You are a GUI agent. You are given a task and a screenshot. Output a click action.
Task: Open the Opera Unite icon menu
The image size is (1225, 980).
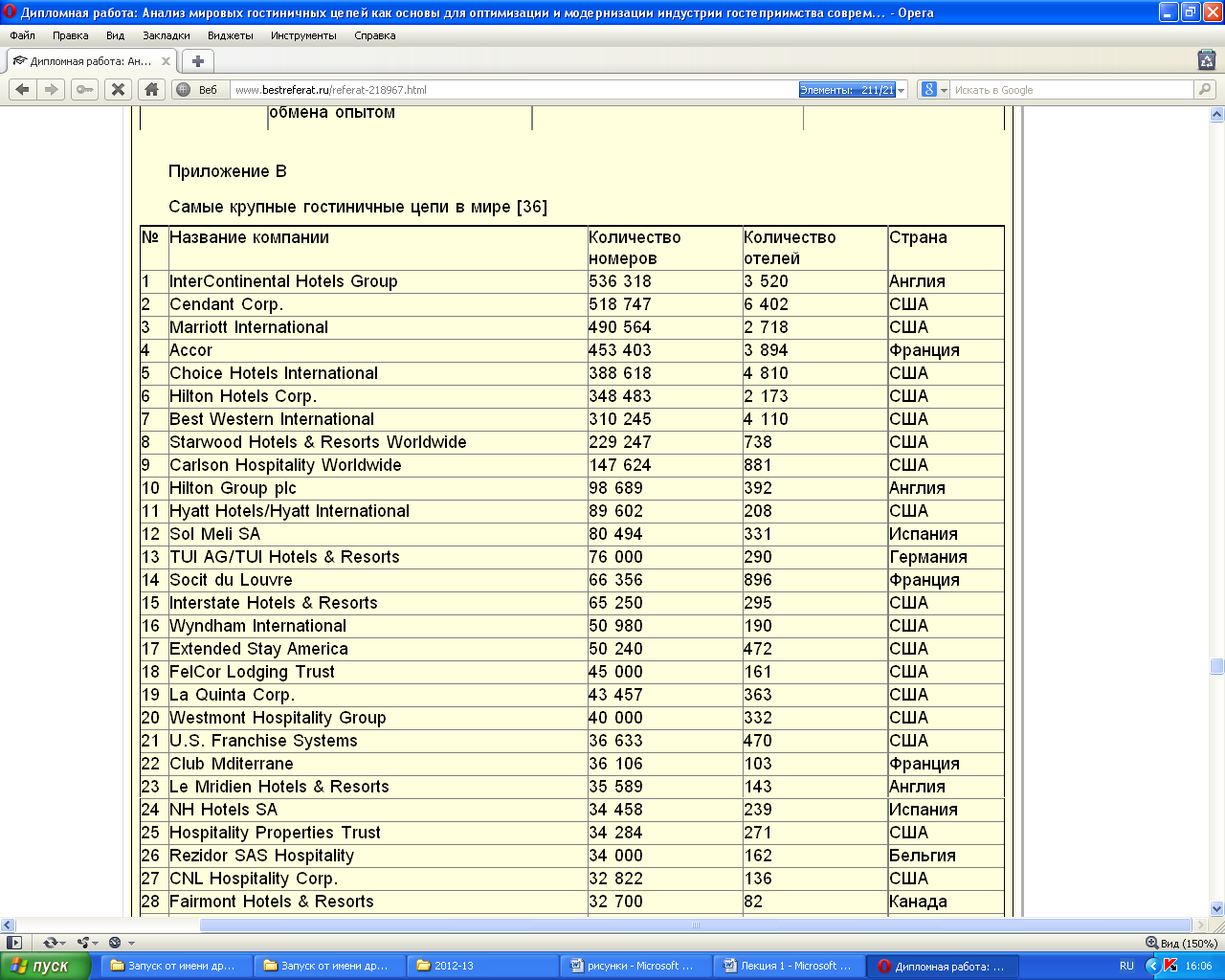pos(86,943)
